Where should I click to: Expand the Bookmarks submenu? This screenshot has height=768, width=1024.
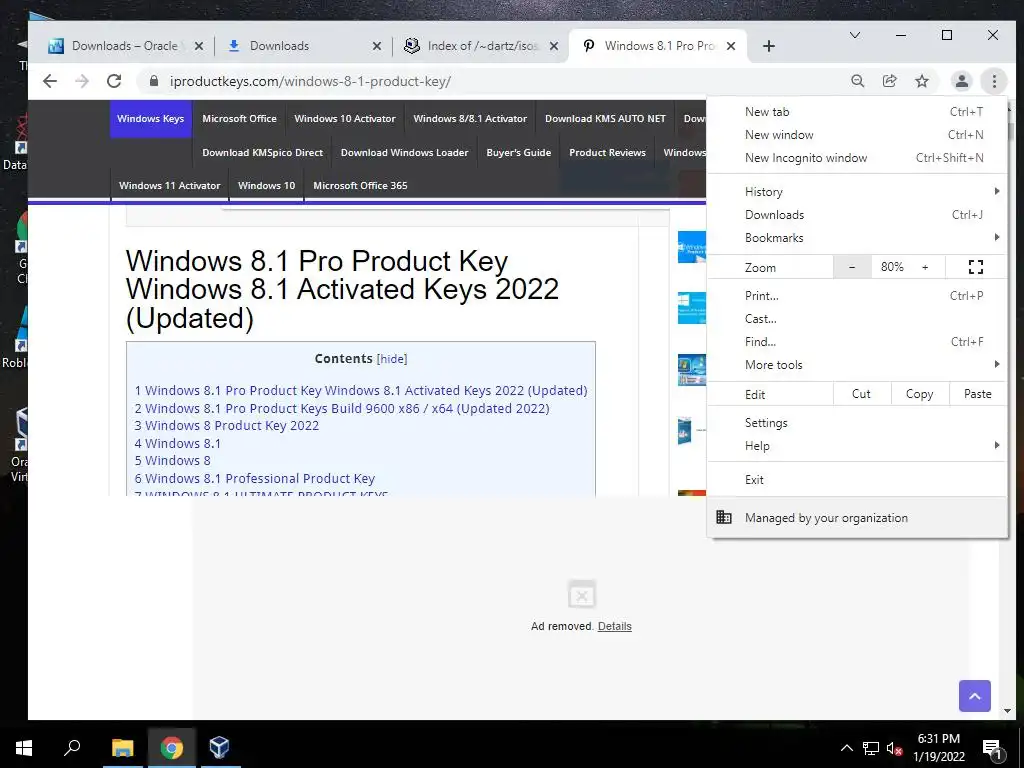click(x=857, y=238)
